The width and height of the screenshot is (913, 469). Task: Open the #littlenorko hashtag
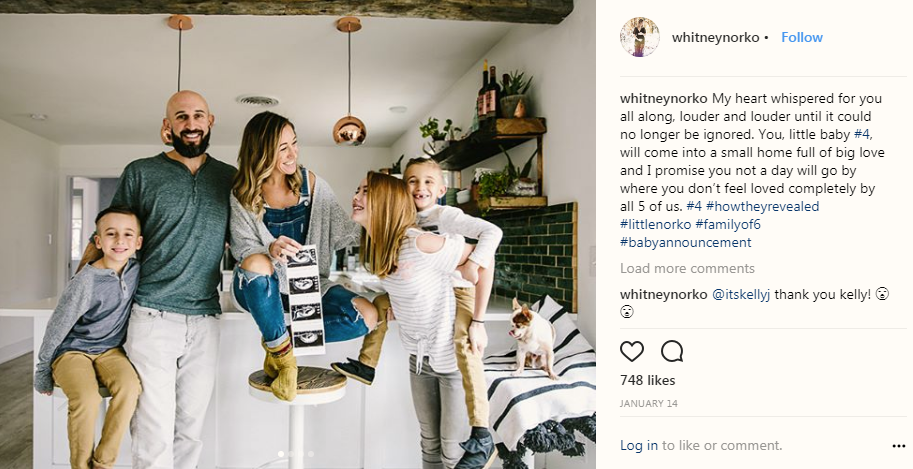(x=656, y=224)
